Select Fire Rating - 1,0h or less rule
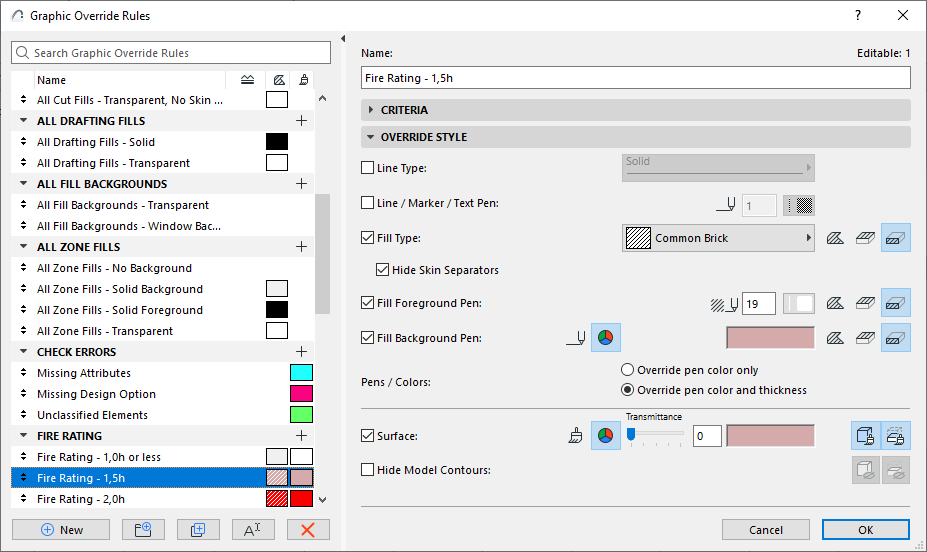Screen dimensions: 927x552 click(x=163, y=457)
